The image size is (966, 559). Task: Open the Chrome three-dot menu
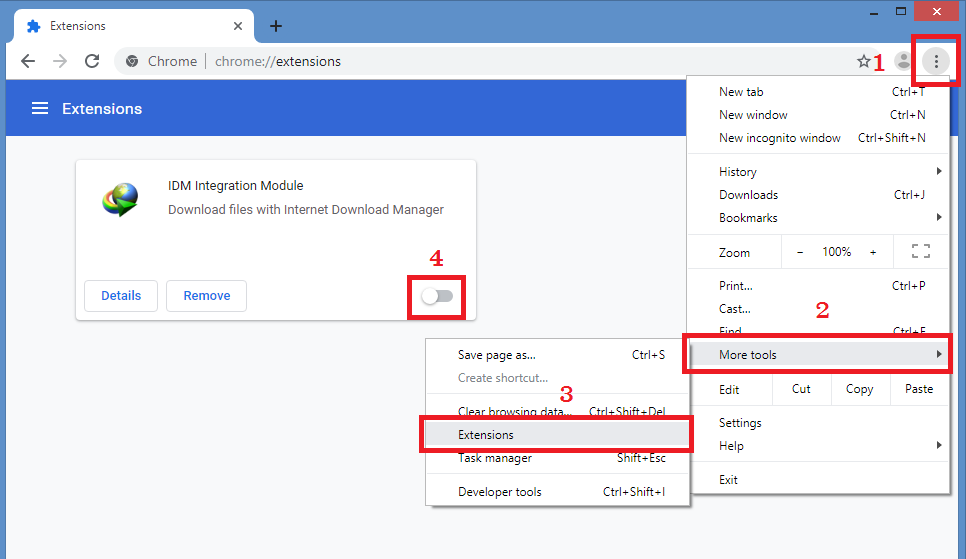pos(936,61)
